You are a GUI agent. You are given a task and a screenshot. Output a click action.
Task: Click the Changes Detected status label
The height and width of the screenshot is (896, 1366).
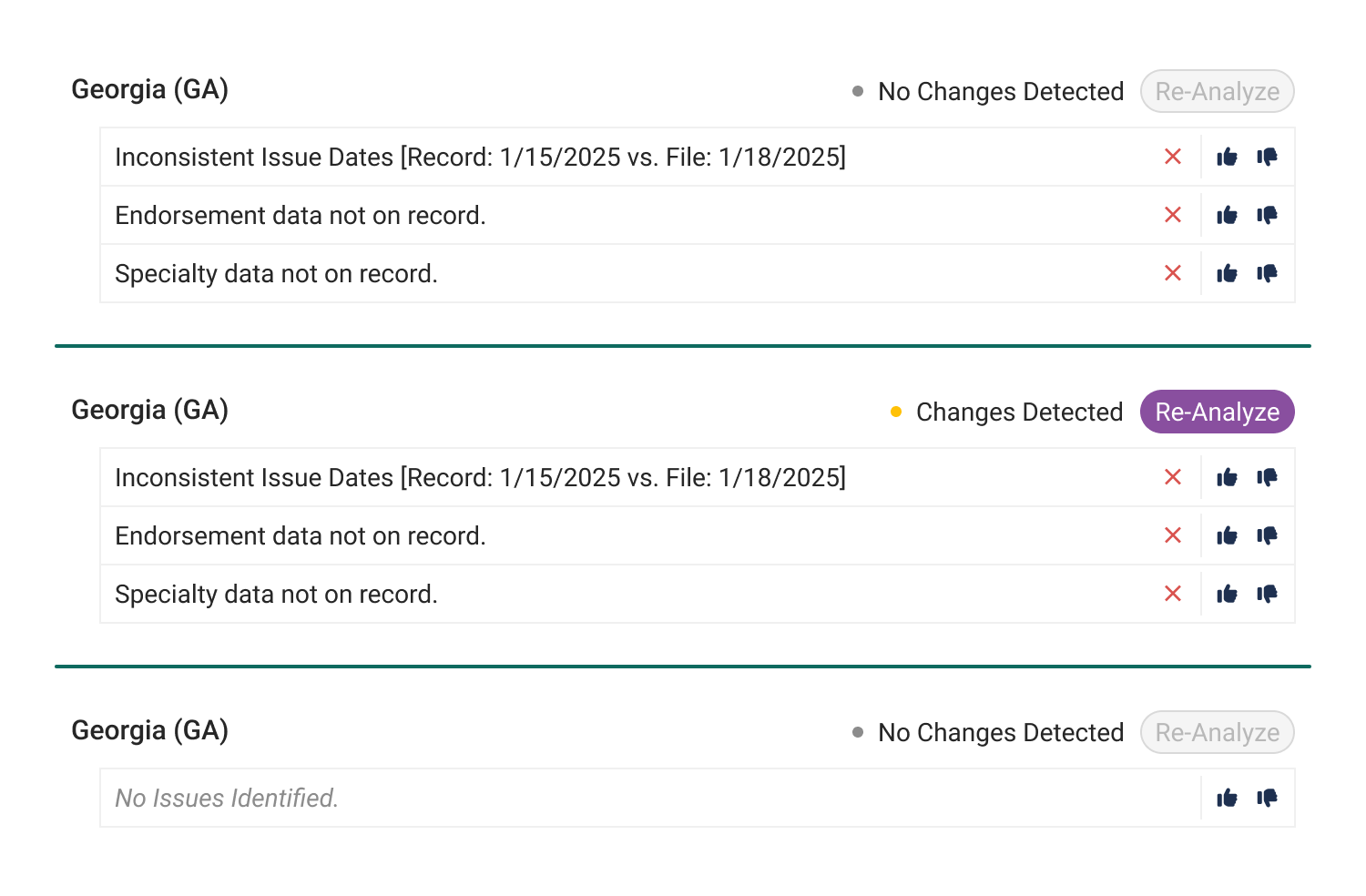[1019, 412]
